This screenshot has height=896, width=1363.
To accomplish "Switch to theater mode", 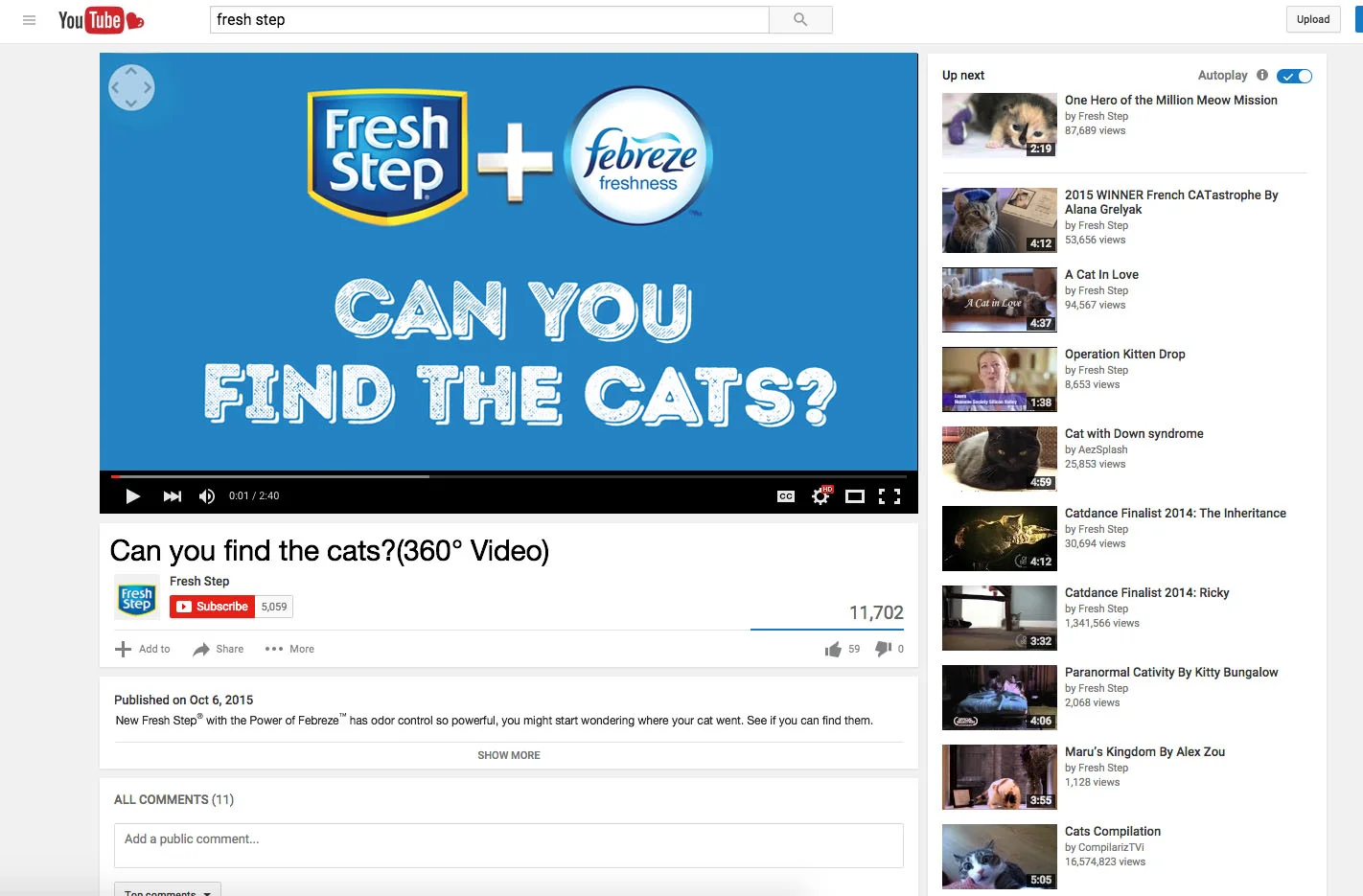I will (855, 496).
